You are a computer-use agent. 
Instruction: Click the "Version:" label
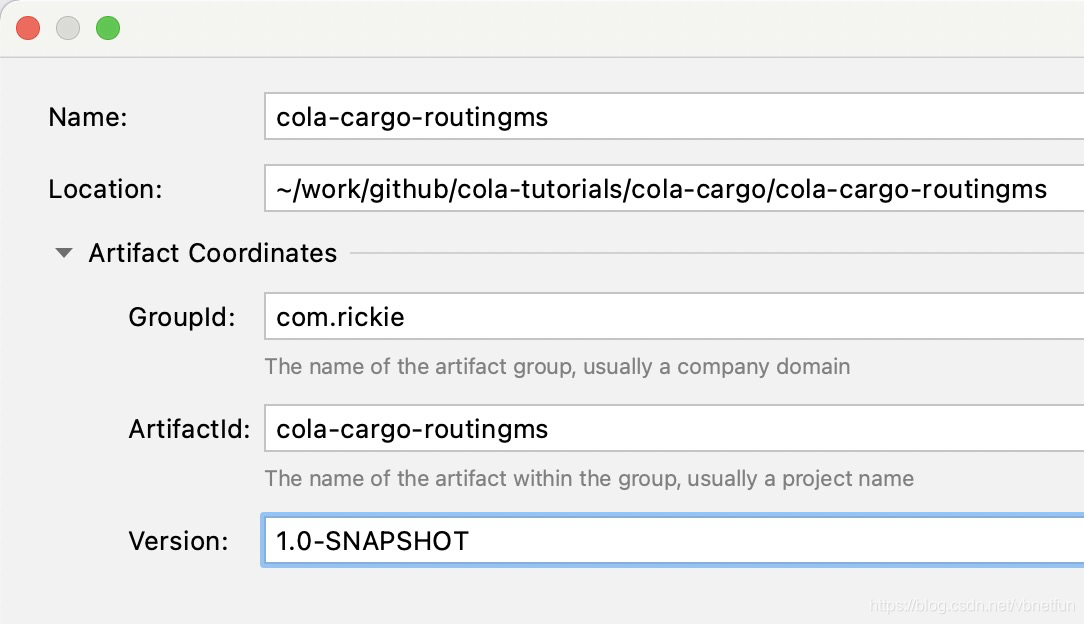[178, 541]
